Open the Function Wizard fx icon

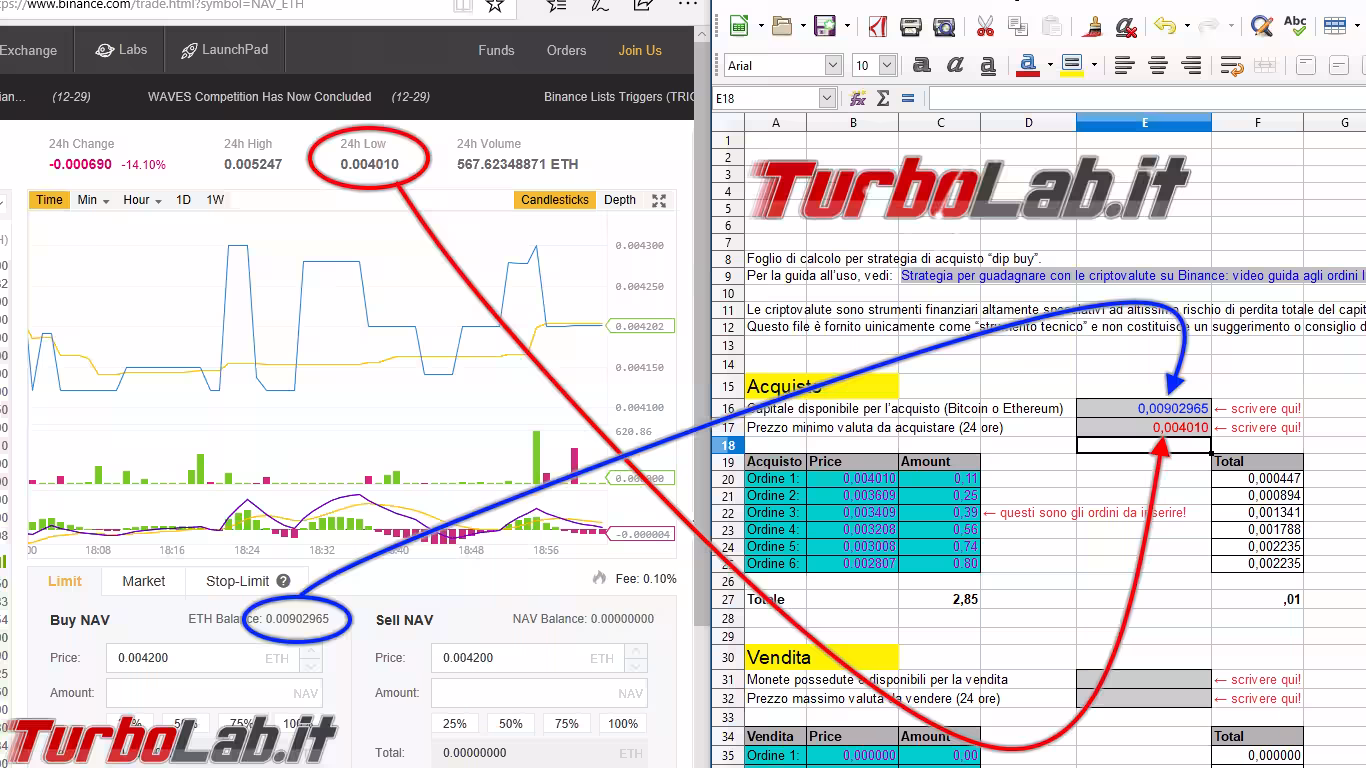coord(857,98)
